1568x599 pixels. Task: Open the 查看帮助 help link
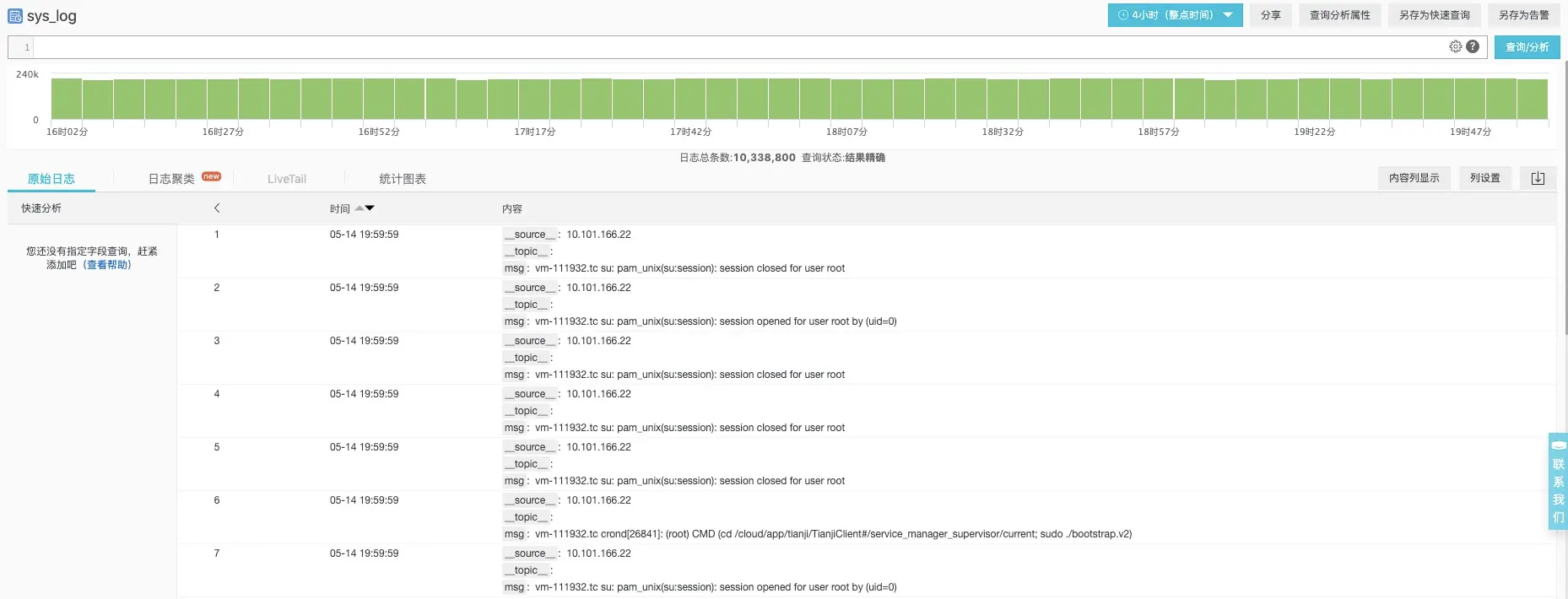pos(109,265)
